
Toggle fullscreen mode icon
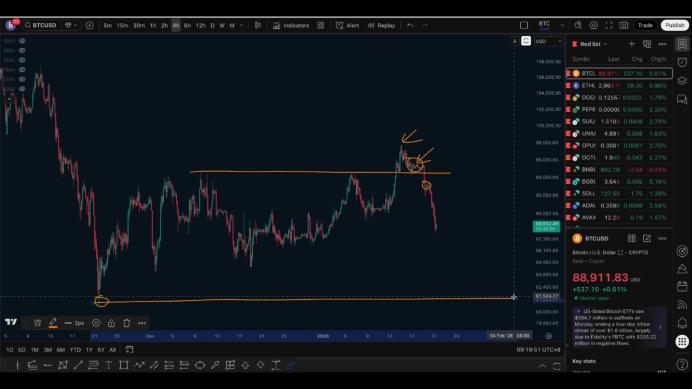click(609, 26)
